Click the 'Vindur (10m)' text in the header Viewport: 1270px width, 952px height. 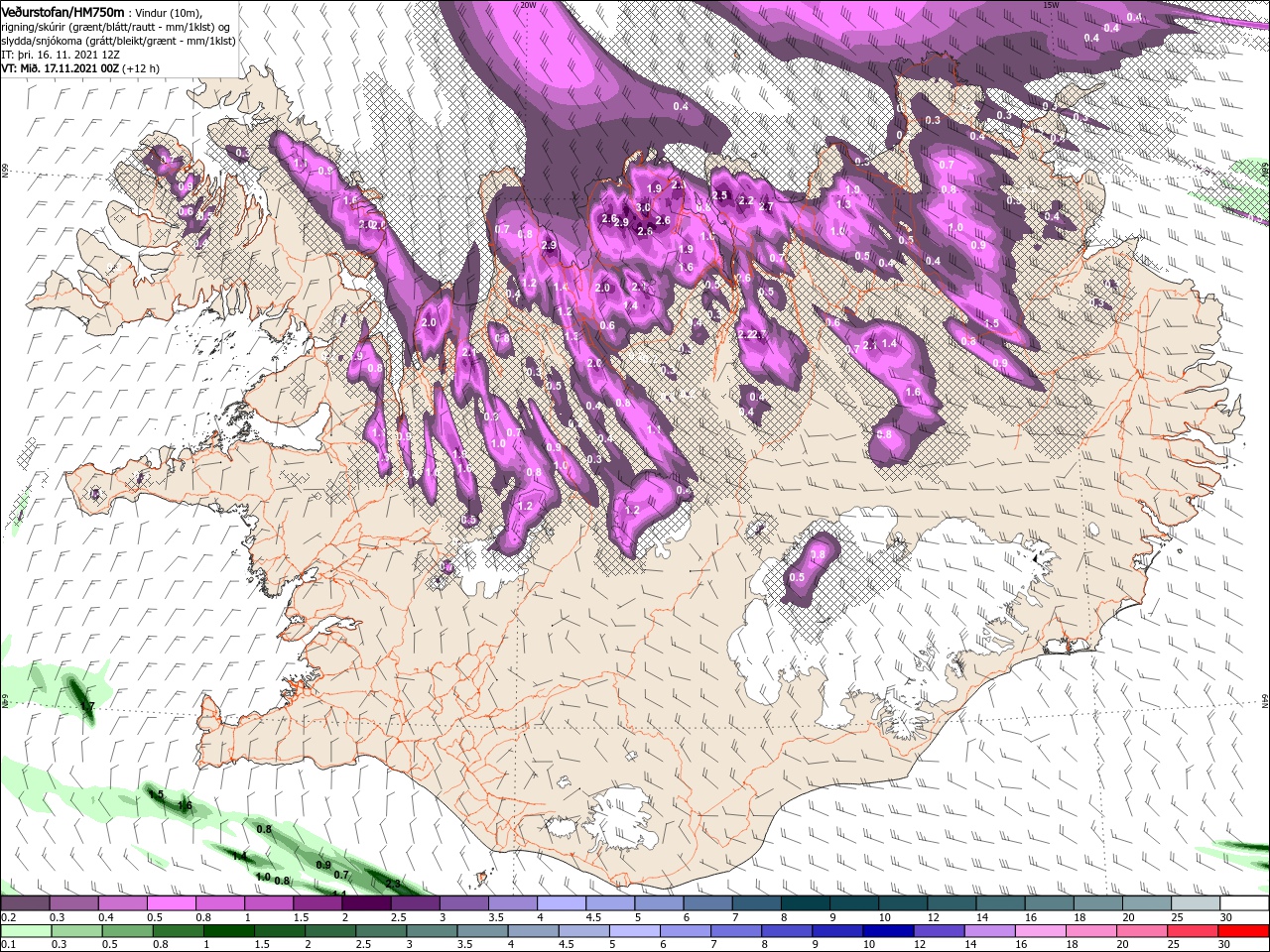pyautogui.click(x=168, y=12)
